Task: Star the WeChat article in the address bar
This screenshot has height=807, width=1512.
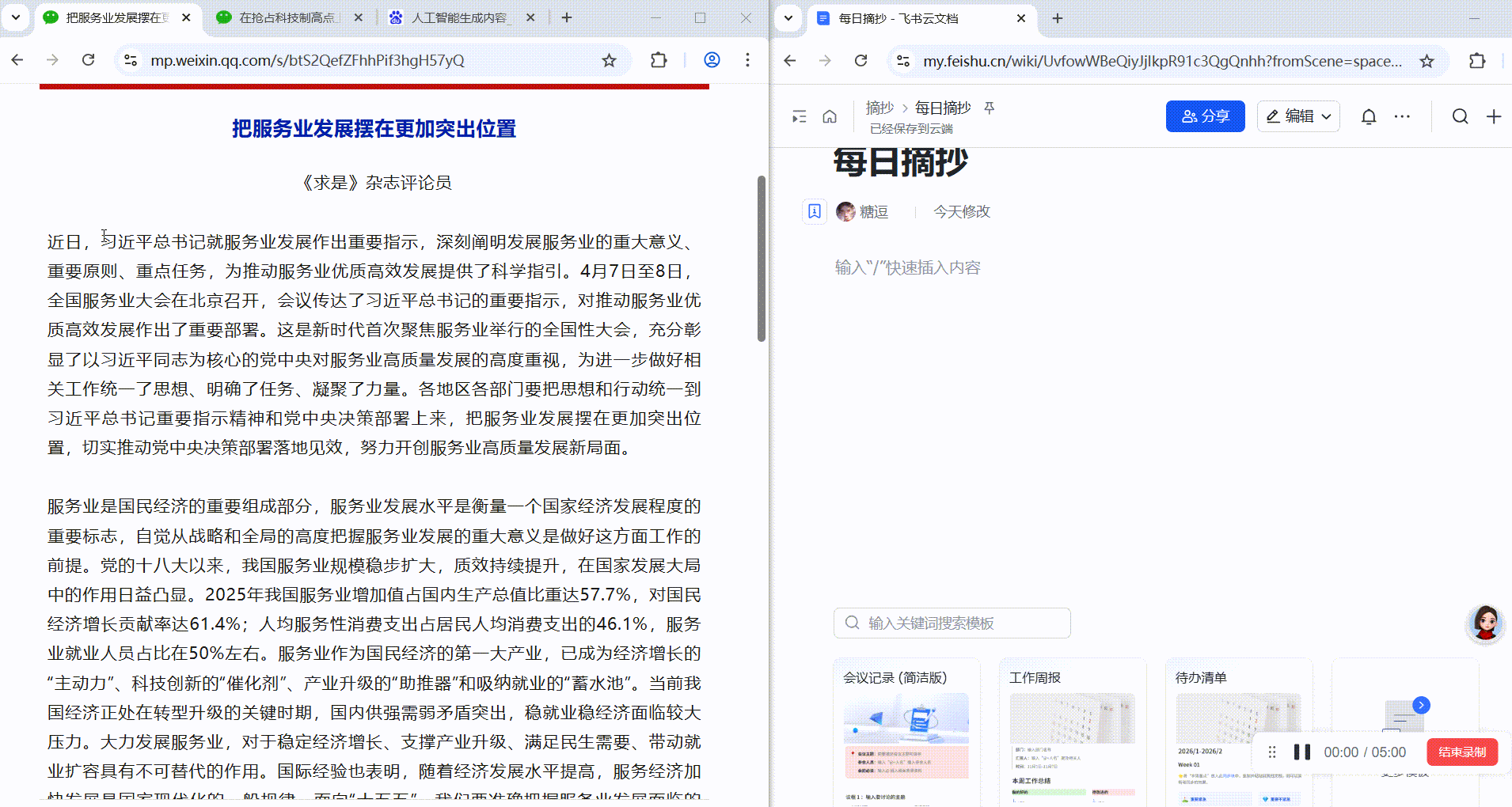Action: (609, 60)
